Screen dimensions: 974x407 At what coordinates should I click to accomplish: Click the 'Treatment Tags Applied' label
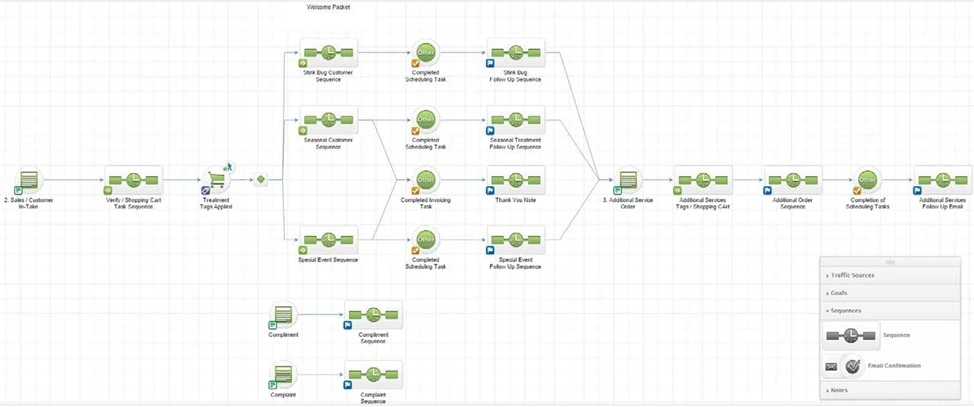pyautogui.click(x=216, y=203)
